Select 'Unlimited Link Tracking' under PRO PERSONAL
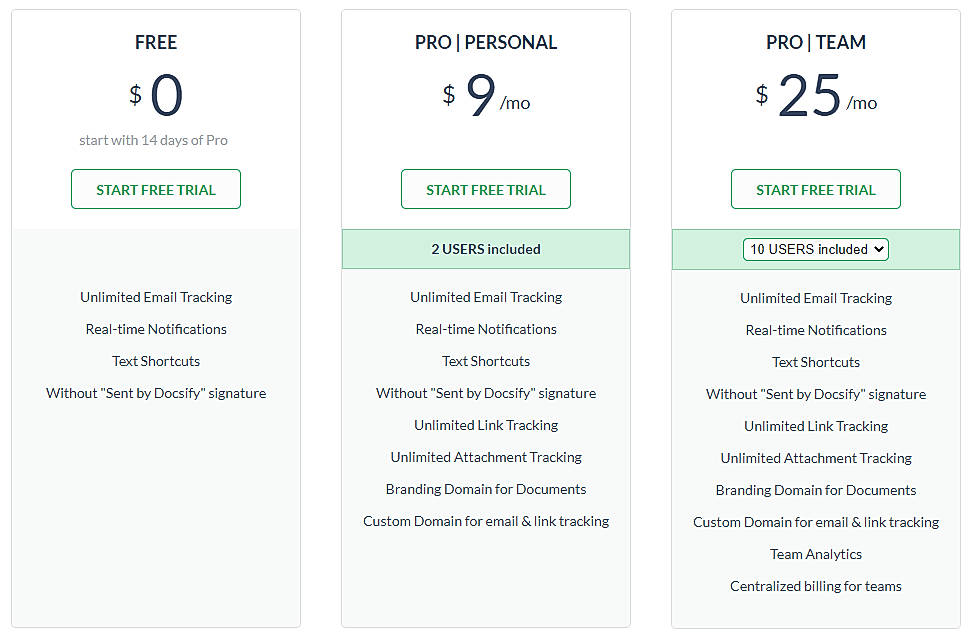The image size is (976, 639). point(485,425)
